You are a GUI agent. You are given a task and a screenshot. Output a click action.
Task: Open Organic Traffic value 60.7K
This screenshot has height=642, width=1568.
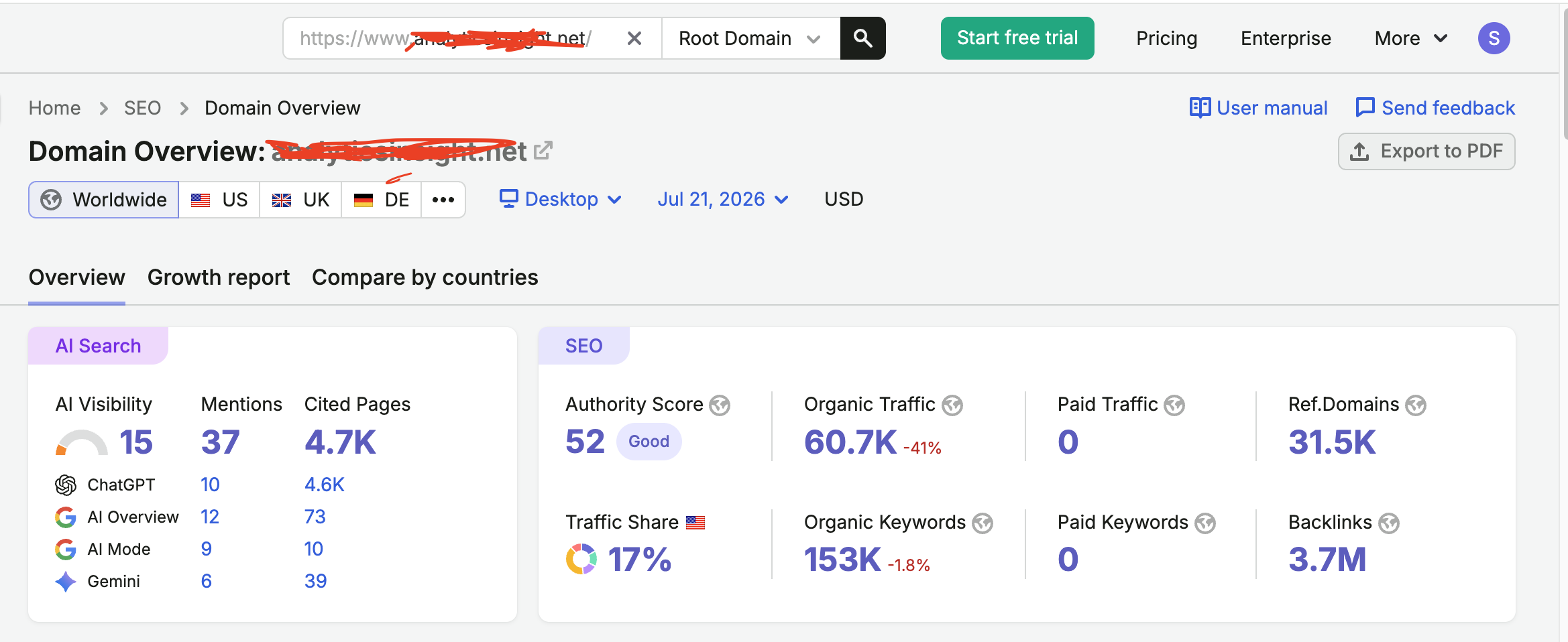click(x=850, y=442)
